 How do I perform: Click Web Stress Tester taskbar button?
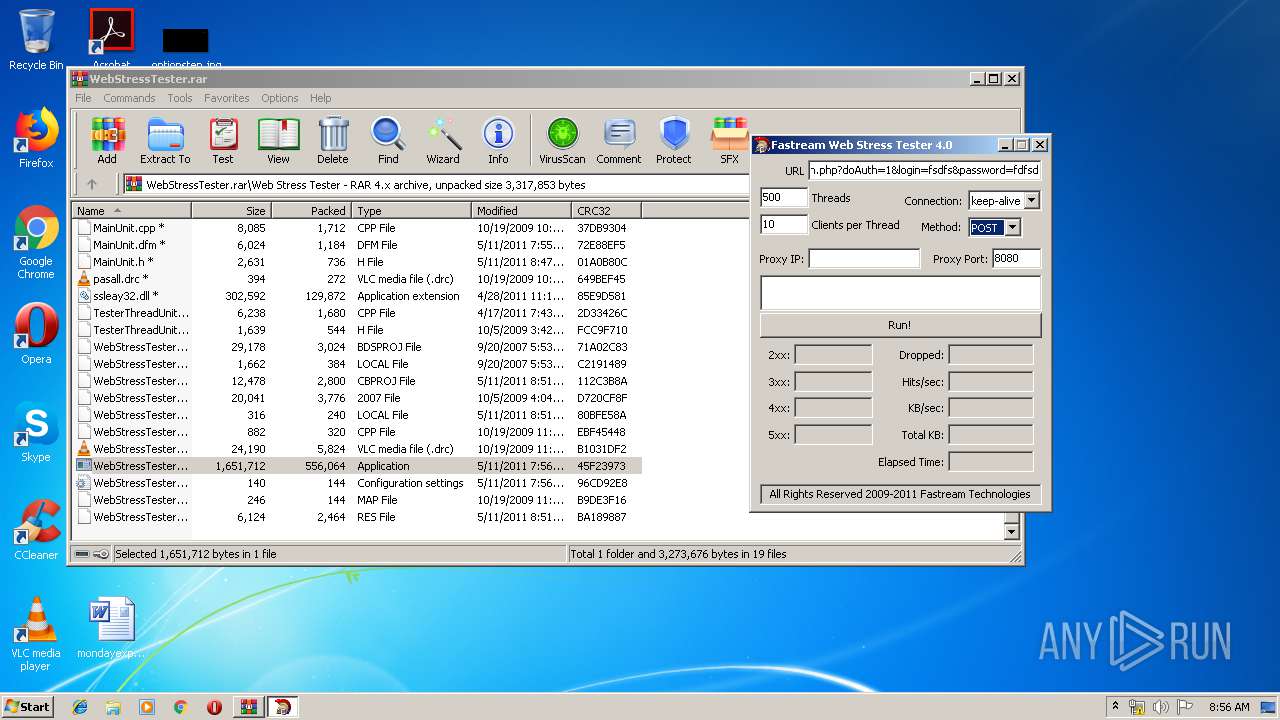tap(282, 707)
